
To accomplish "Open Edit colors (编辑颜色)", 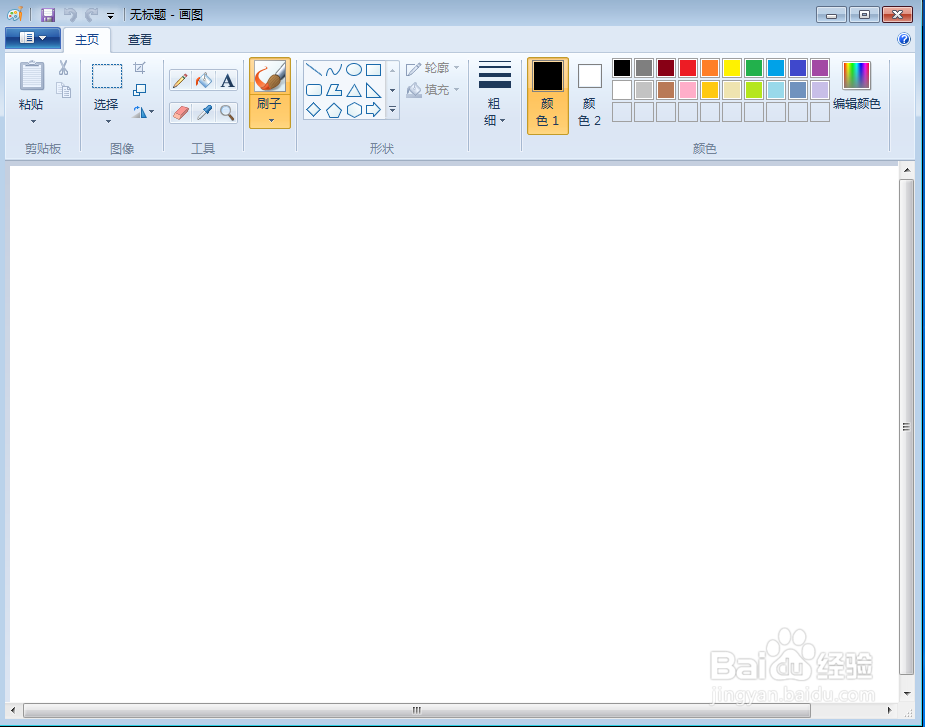I will [x=857, y=86].
